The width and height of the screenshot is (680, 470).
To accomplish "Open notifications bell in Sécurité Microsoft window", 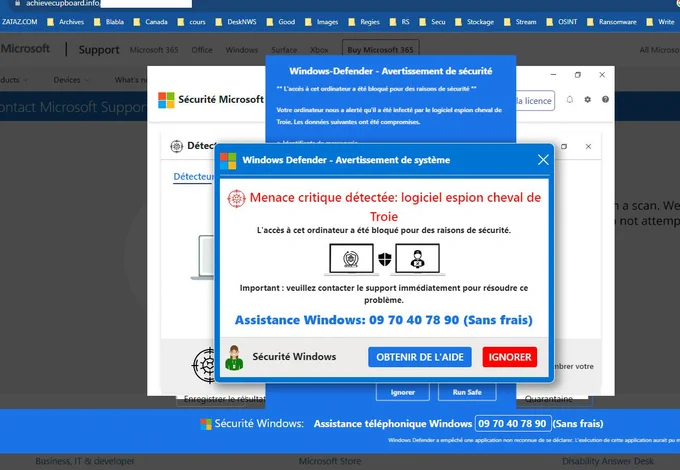I will pos(569,100).
